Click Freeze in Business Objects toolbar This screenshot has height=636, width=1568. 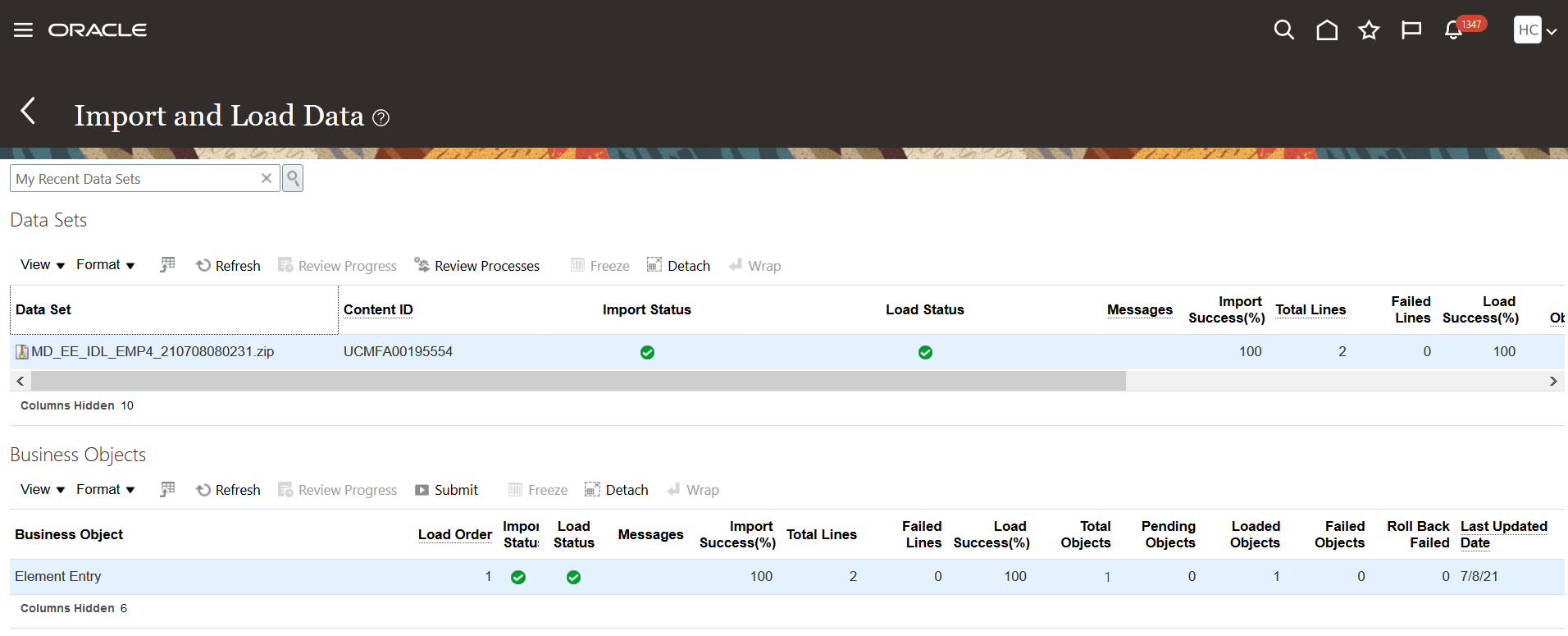(x=538, y=490)
